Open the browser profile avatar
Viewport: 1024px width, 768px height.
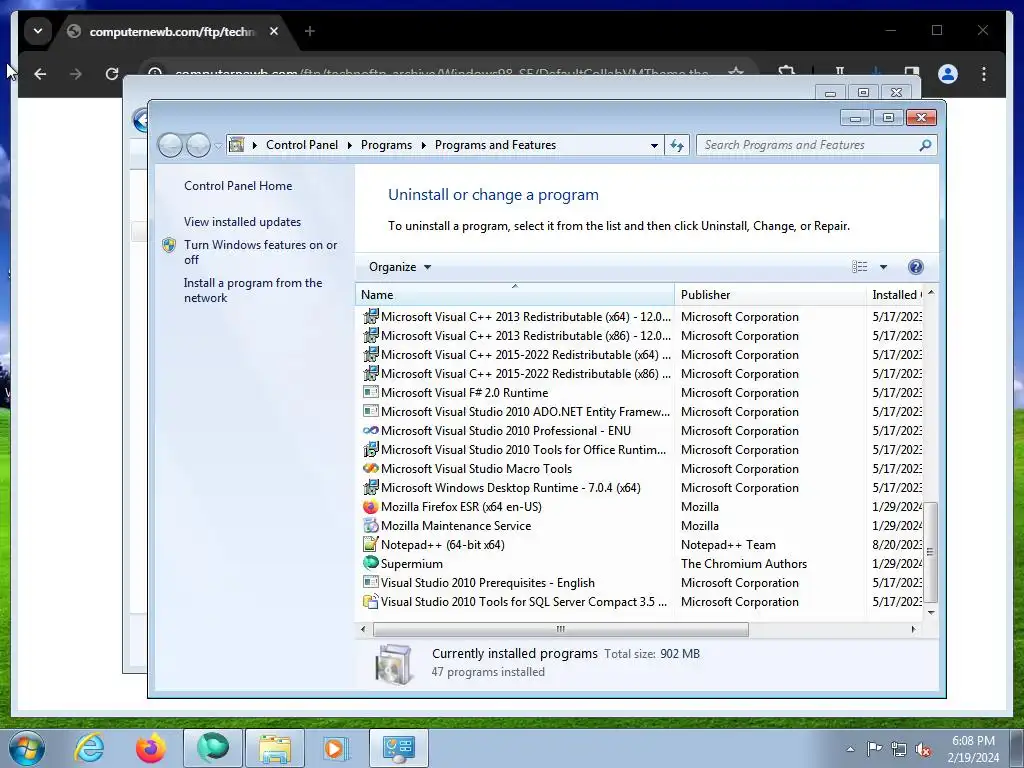(948, 74)
